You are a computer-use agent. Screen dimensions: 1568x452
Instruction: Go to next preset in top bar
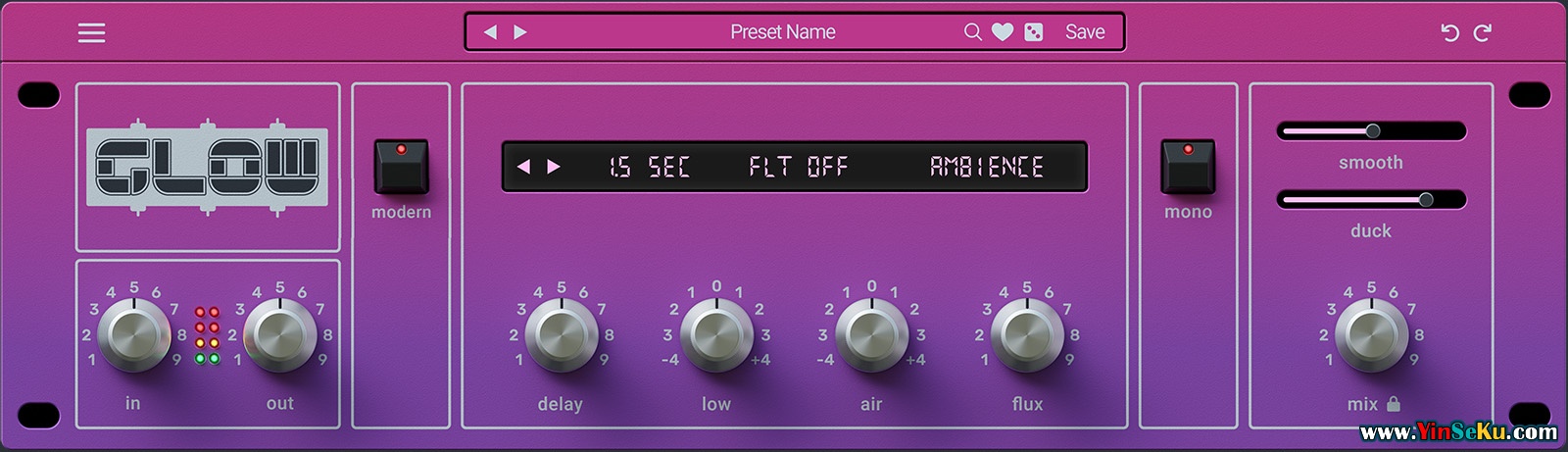[520, 32]
